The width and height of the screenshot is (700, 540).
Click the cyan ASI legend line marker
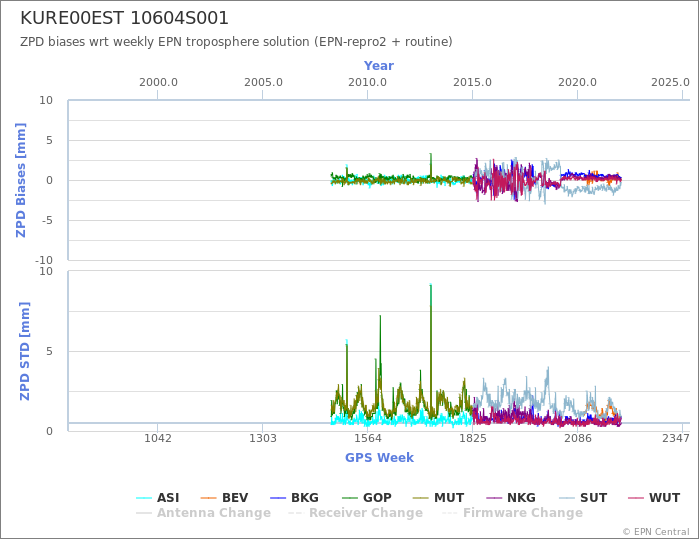tap(144, 498)
